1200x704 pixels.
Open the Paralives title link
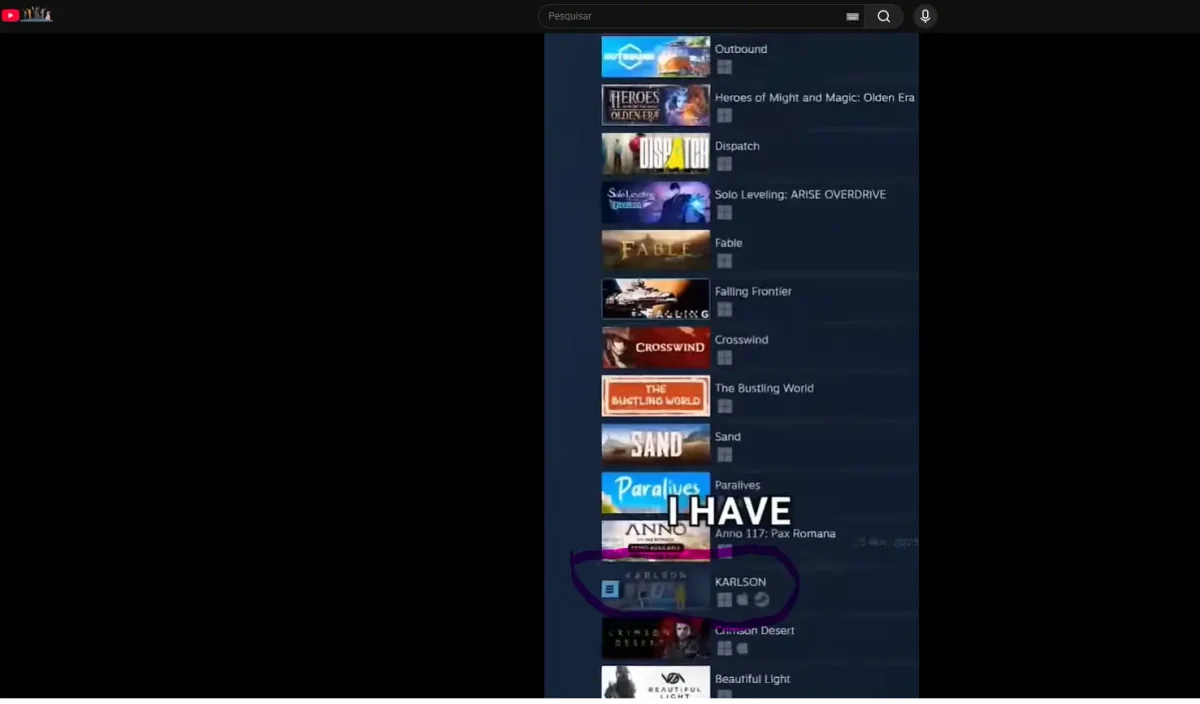coord(737,484)
